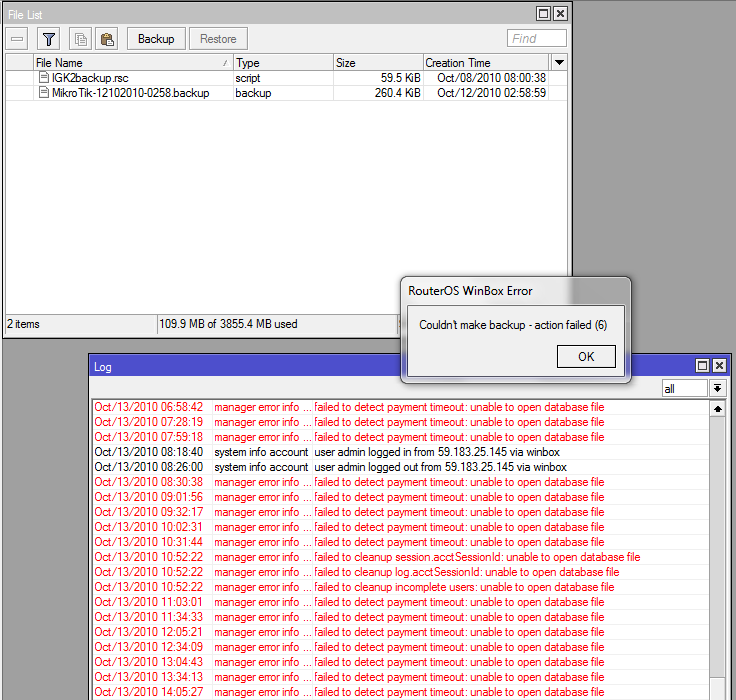Sort by the Size column header
Image resolution: width=736 pixels, height=700 pixels.
pyautogui.click(x=378, y=62)
